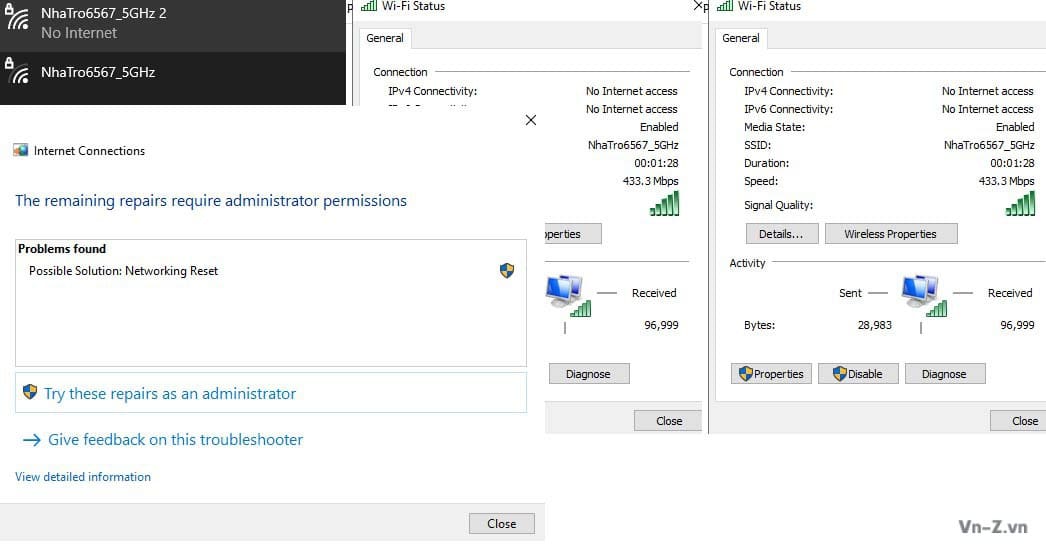
Task: Give feedback on this troubleshooter
Action: pos(175,440)
